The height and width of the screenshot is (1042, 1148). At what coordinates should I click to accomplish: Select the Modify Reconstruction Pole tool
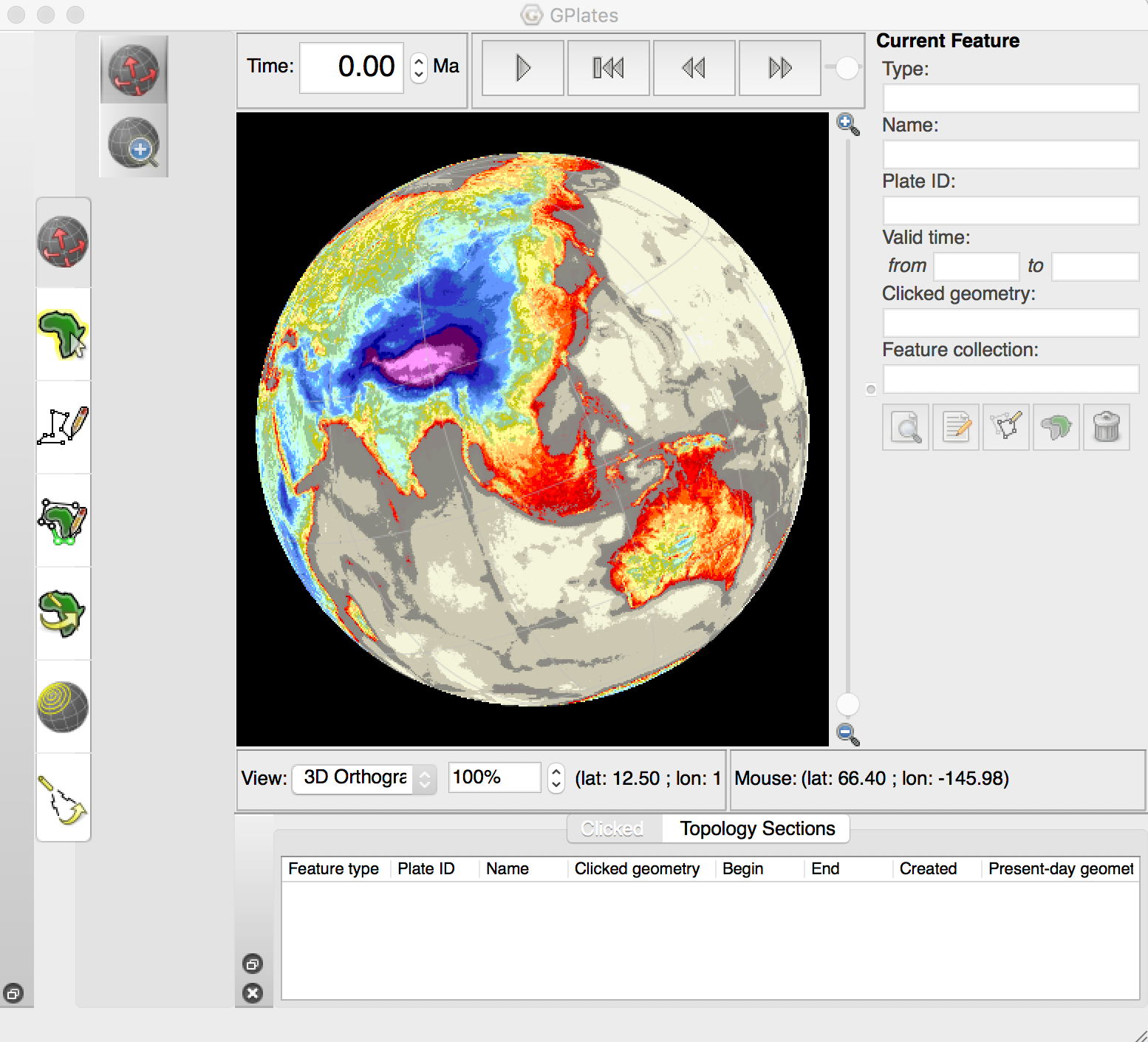[x=63, y=613]
